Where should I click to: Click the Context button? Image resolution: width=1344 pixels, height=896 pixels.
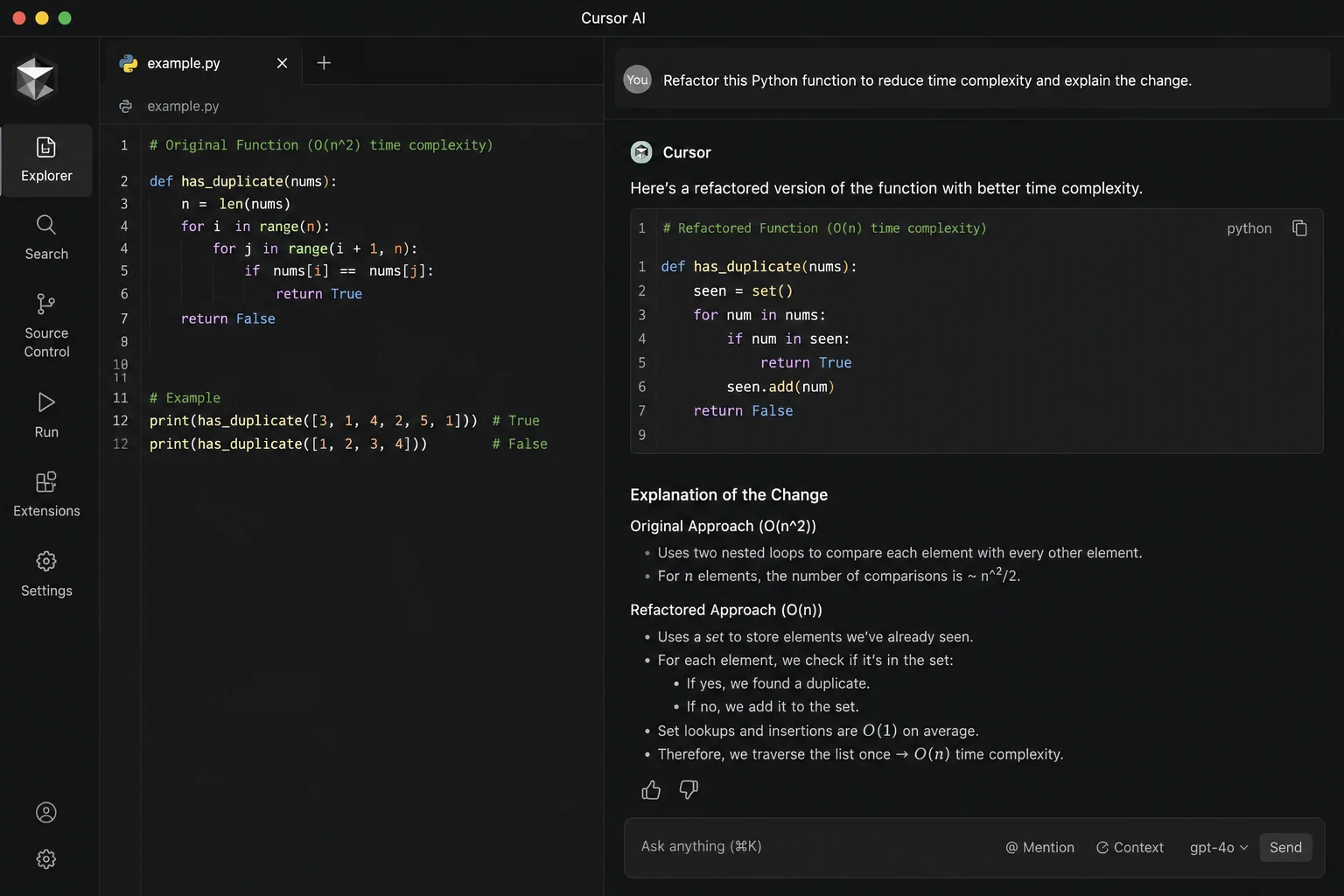pos(1130,847)
